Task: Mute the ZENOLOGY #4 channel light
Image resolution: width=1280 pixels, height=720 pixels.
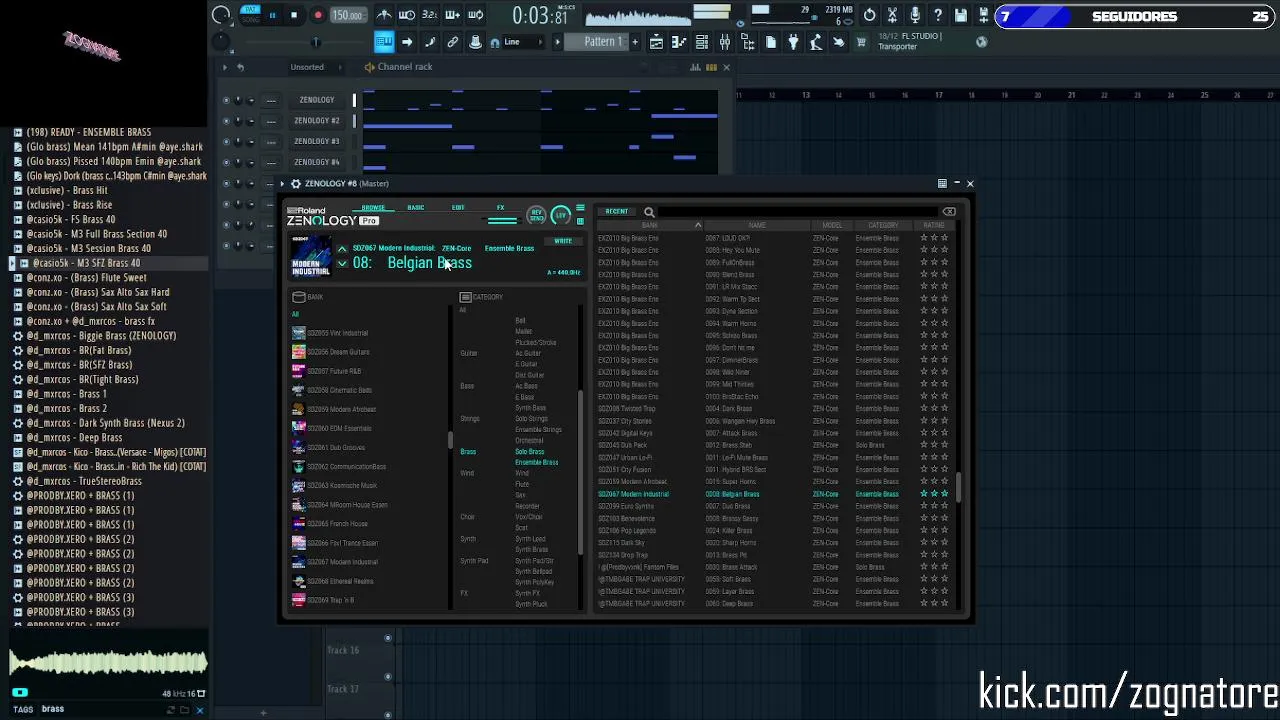Action: [226, 162]
